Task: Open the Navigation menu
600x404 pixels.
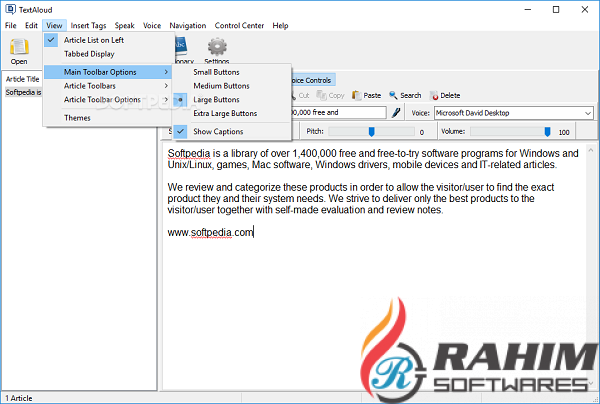Action: [x=188, y=26]
